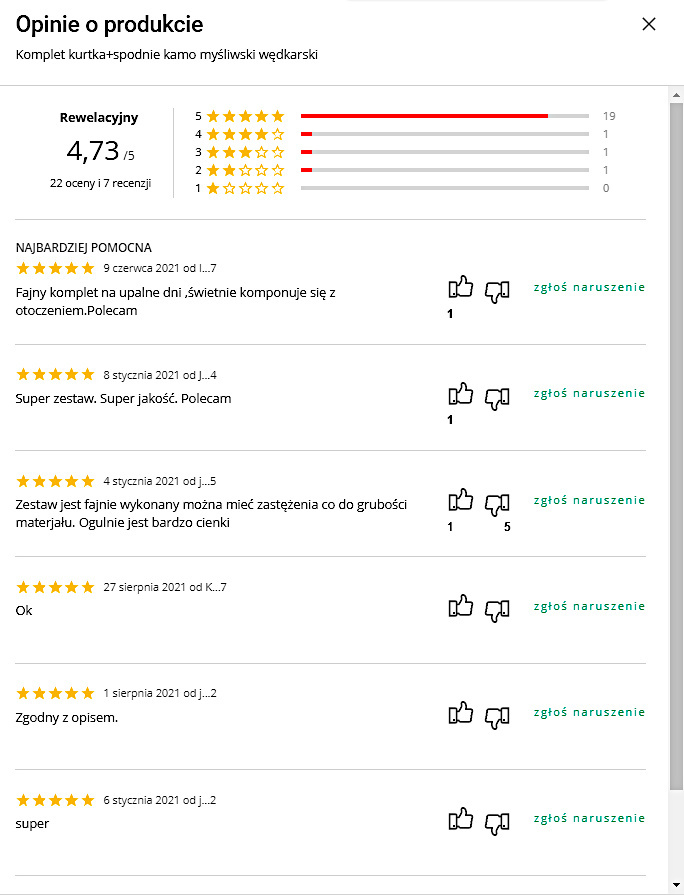The image size is (684, 895).
Task: Click the scrollbar up arrow
Action: click(x=676, y=95)
